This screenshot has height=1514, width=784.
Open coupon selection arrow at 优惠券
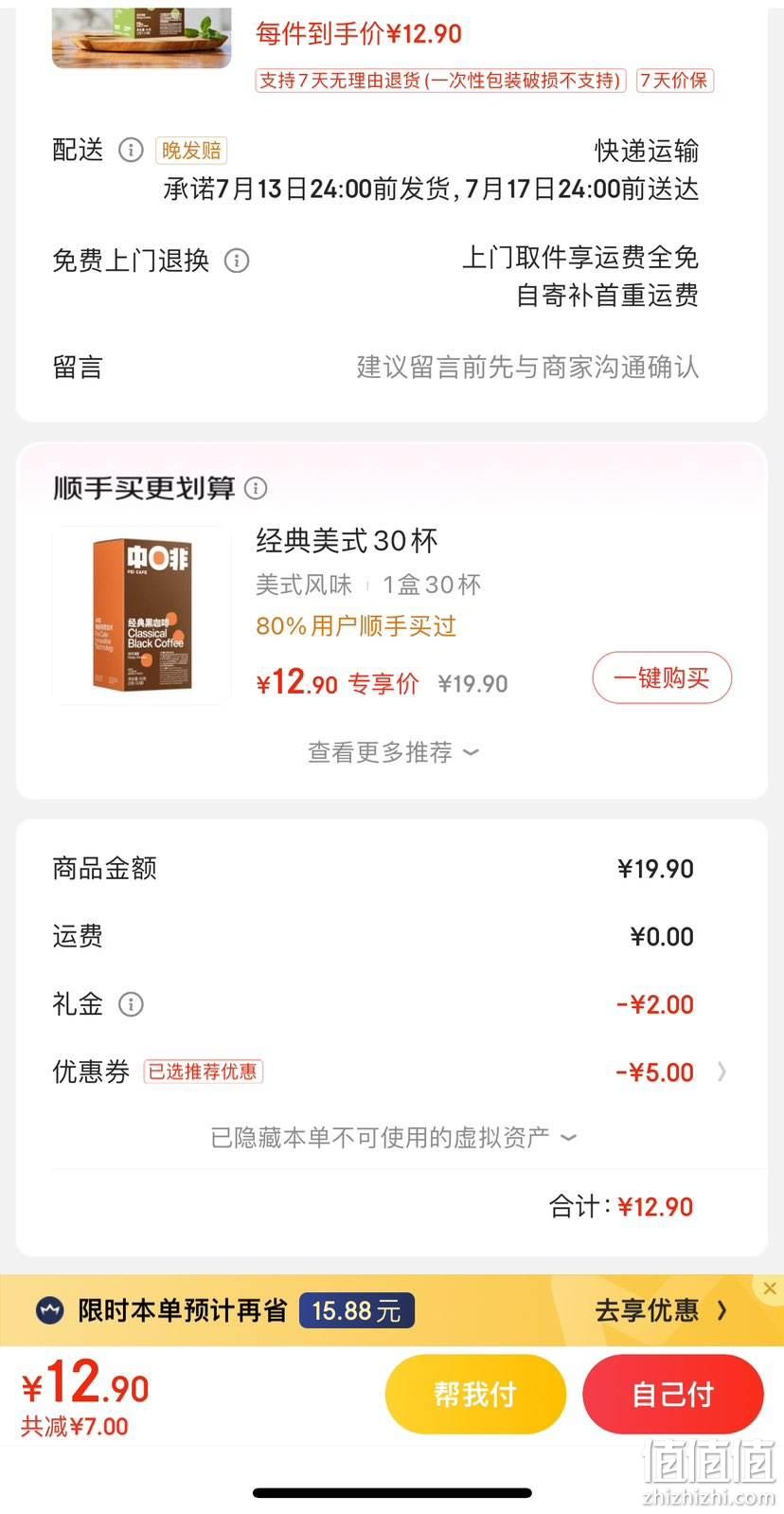[x=722, y=1072]
